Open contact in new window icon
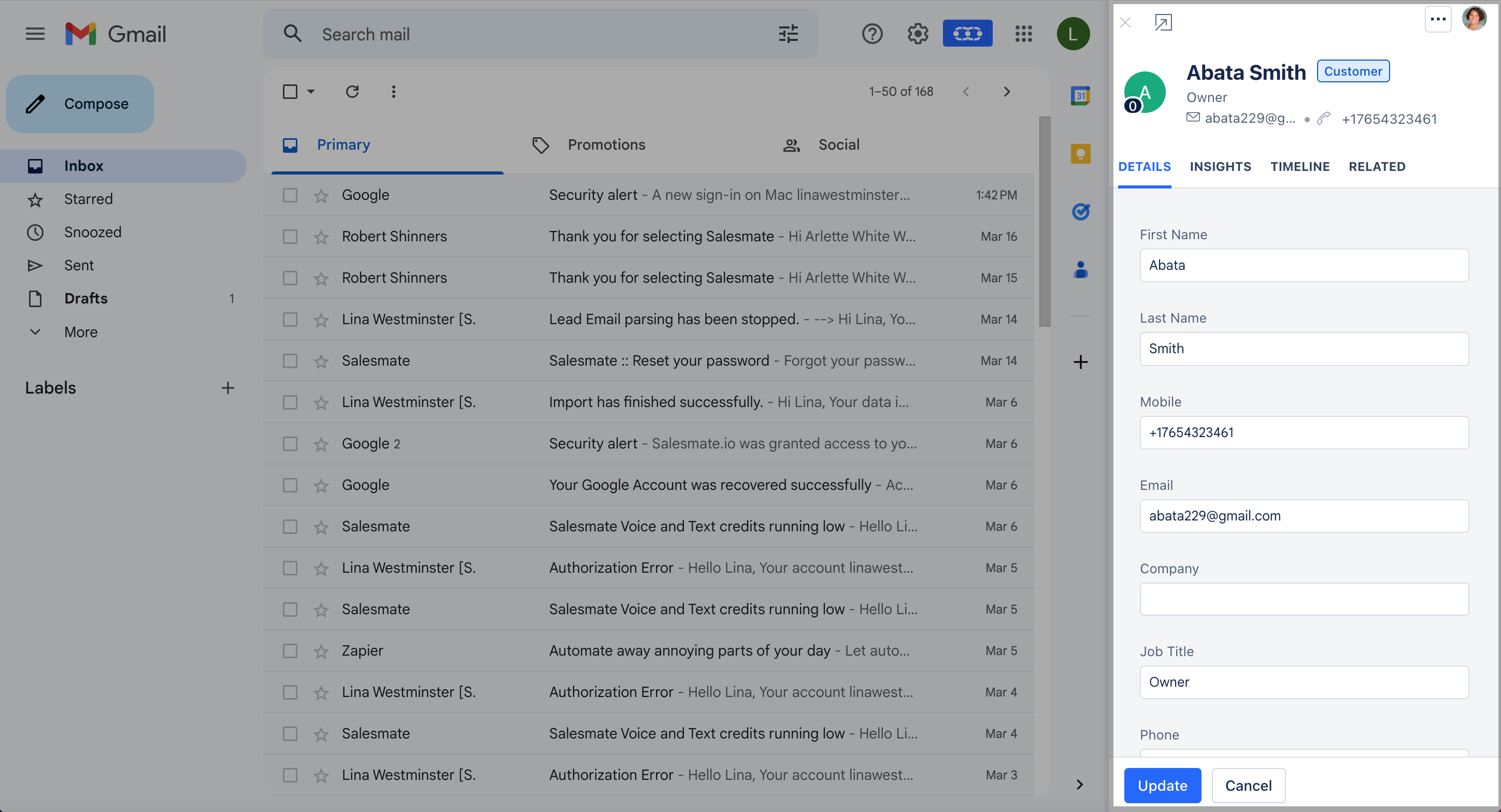Viewport: 1501px width, 812px height. tap(1163, 22)
